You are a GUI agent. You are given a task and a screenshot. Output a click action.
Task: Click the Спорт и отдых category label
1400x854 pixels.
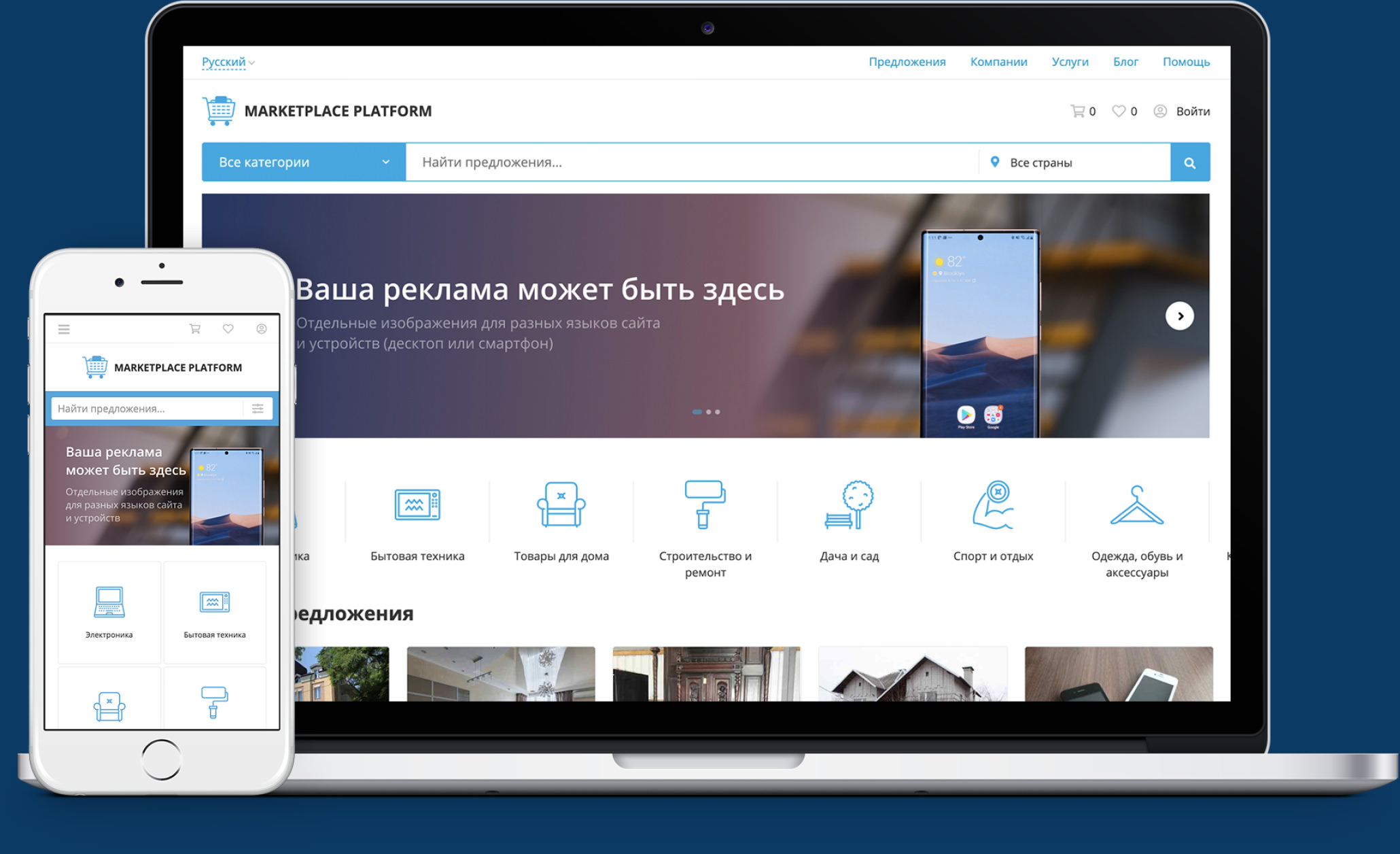(993, 556)
